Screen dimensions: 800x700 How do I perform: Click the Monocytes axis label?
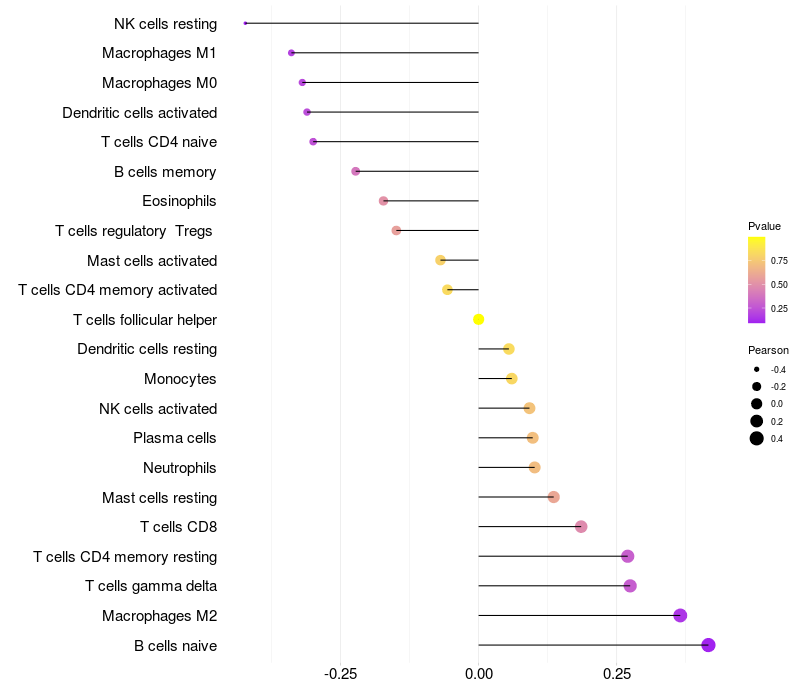tap(180, 379)
